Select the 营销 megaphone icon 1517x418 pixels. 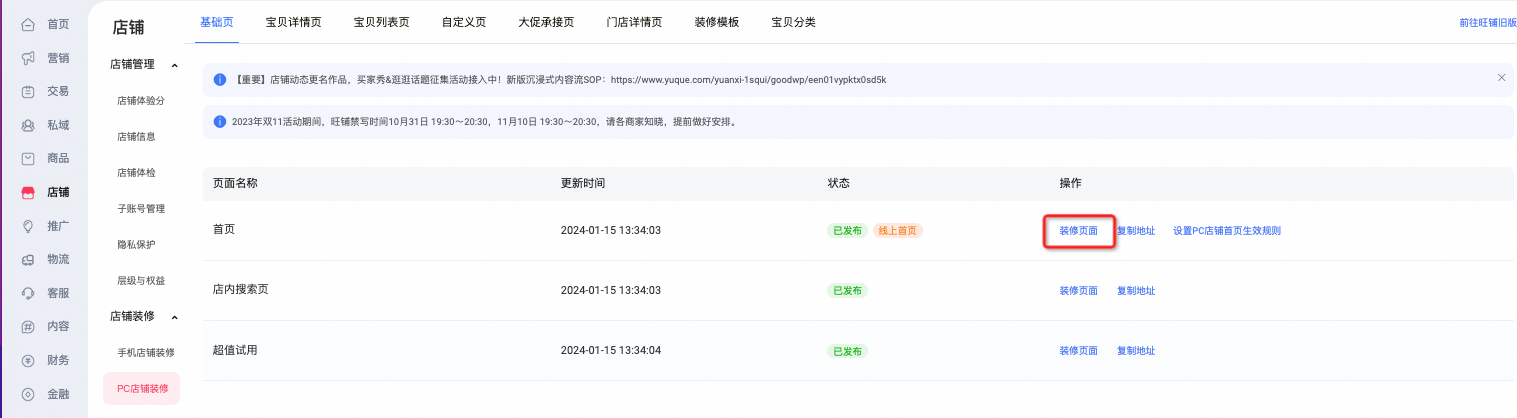pos(28,58)
